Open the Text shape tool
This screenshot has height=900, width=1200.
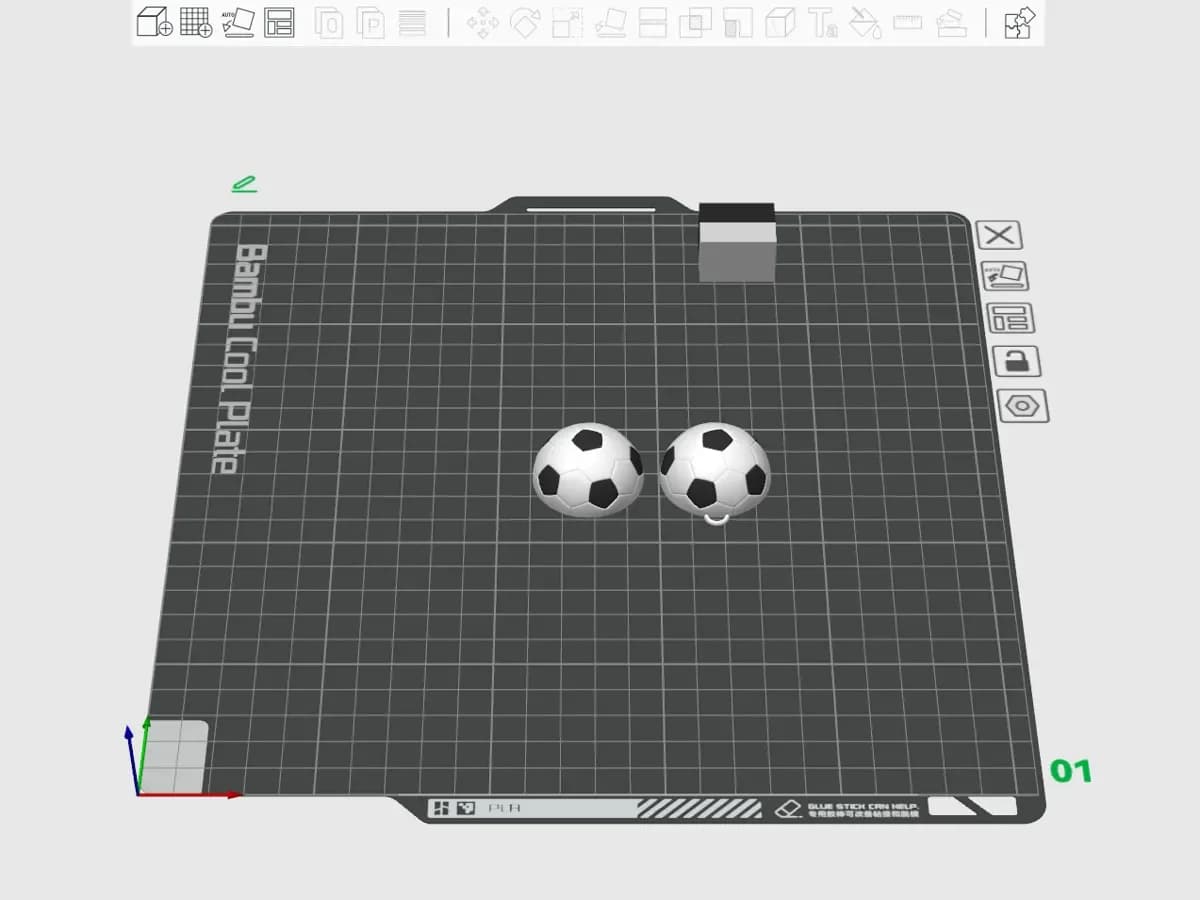coord(823,22)
